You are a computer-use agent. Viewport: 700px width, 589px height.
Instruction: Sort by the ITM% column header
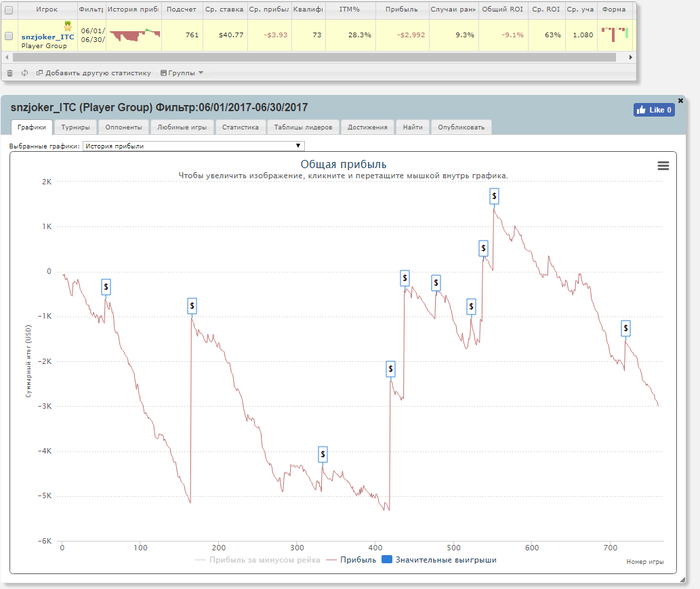click(350, 9)
